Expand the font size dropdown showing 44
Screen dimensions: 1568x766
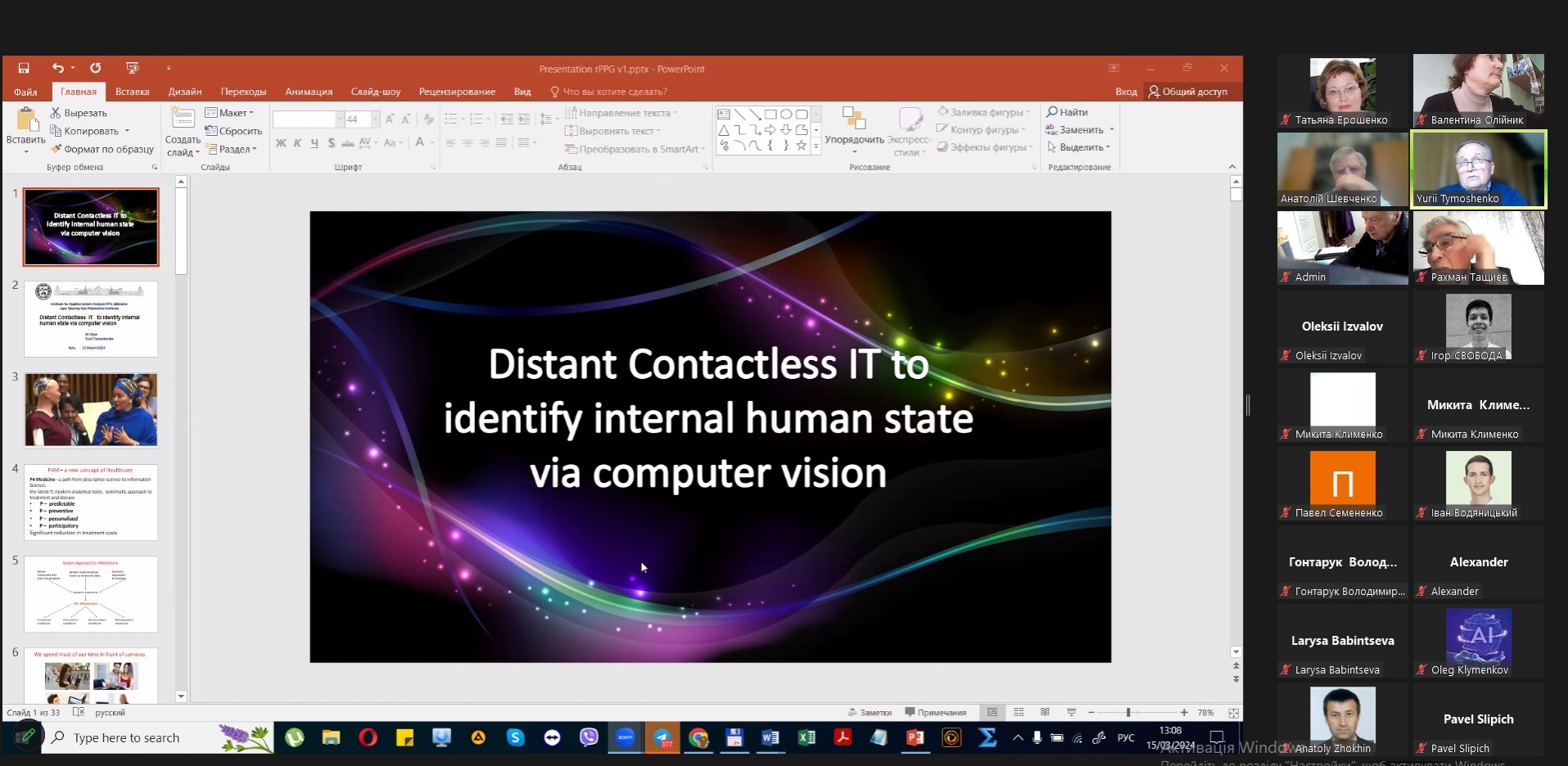[x=376, y=119]
